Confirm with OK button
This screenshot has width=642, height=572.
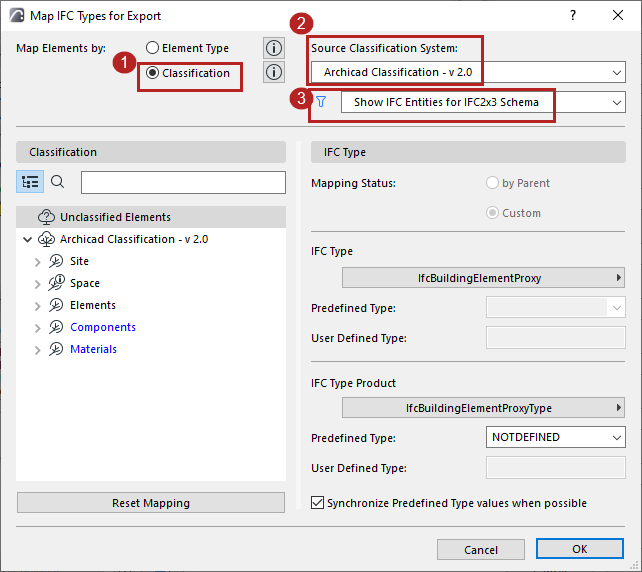[x=580, y=549]
